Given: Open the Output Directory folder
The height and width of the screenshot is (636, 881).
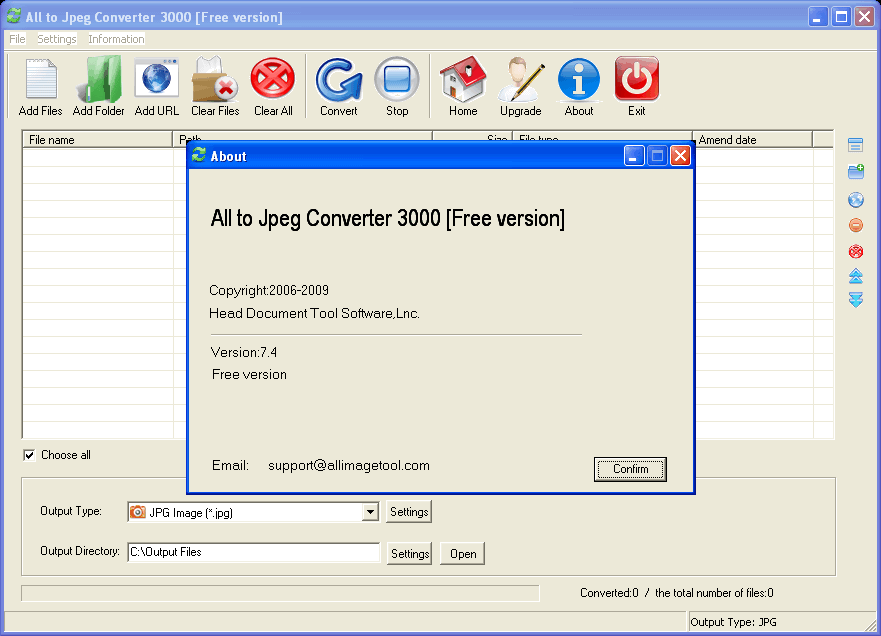Looking at the screenshot, I should coord(461,553).
